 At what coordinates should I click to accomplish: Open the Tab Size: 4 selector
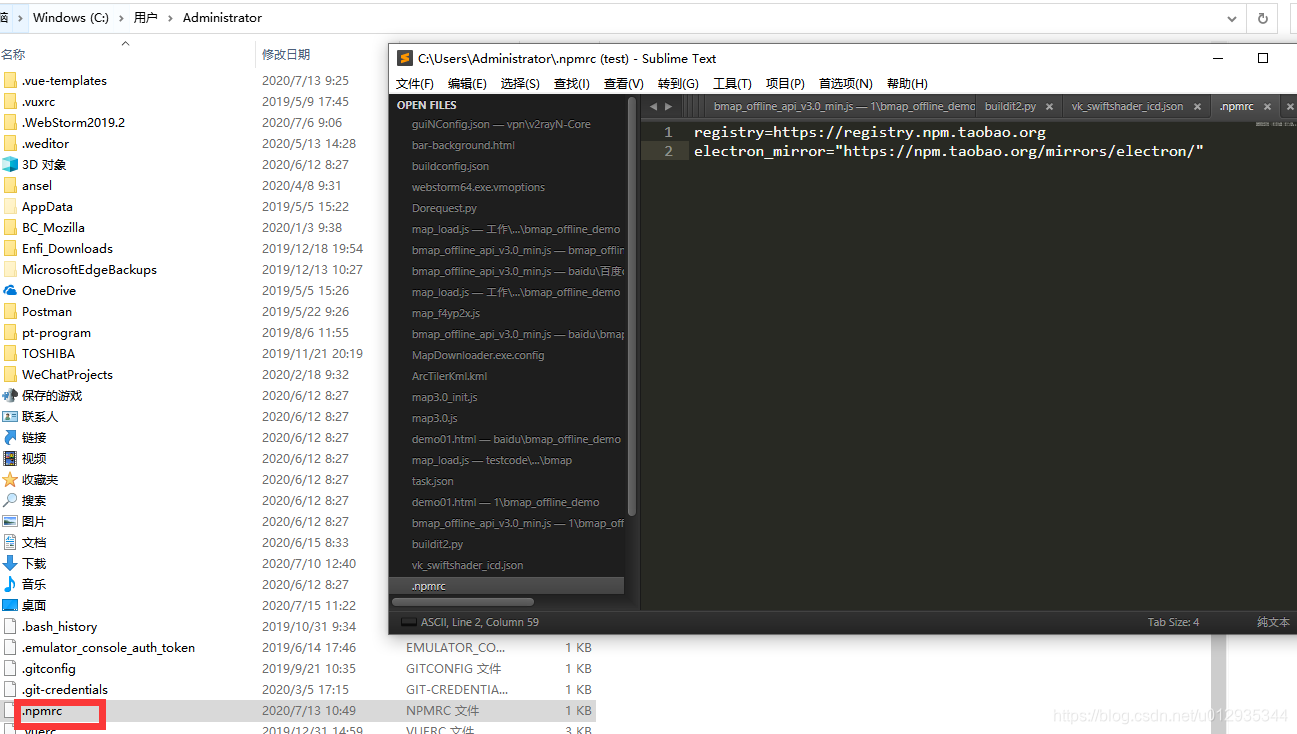tap(1173, 622)
